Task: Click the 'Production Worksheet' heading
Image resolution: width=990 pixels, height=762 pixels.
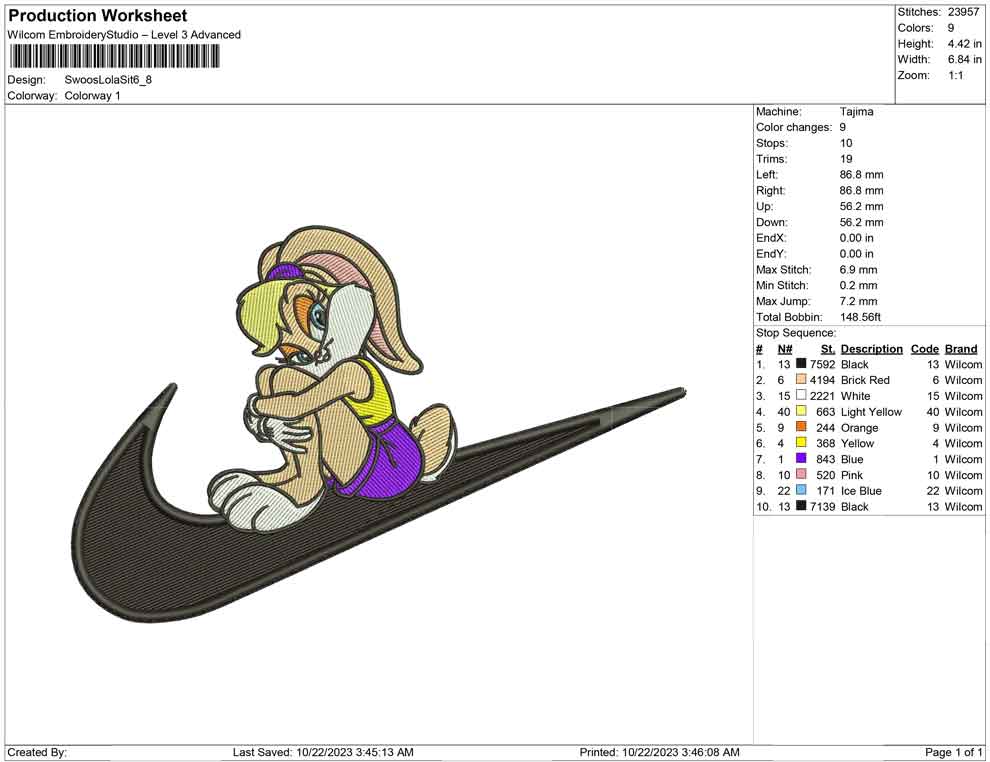Action: [97, 16]
